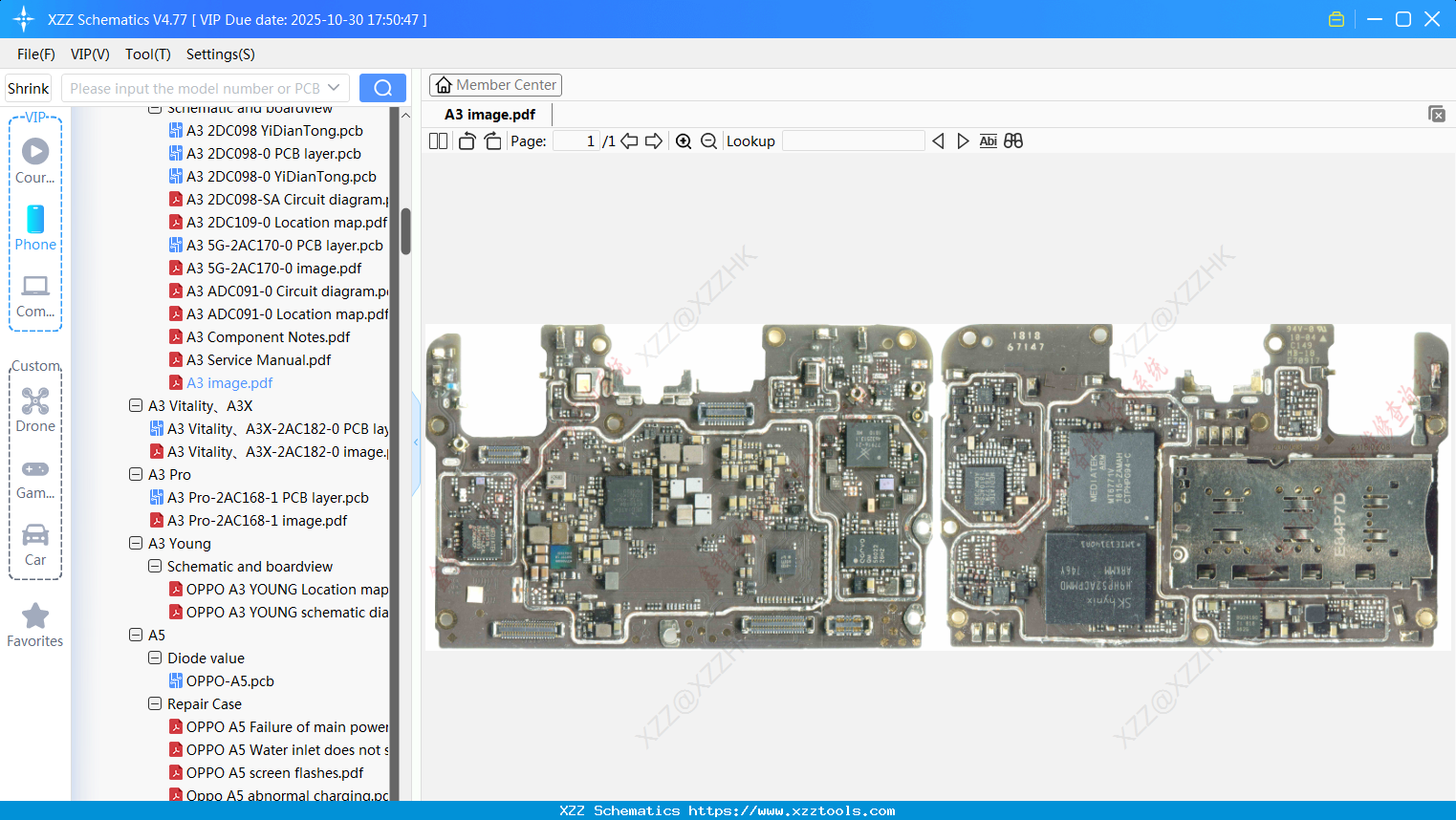
Task: Open the model number dropdown arrow
Action: pyautogui.click(x=334, y=88)
